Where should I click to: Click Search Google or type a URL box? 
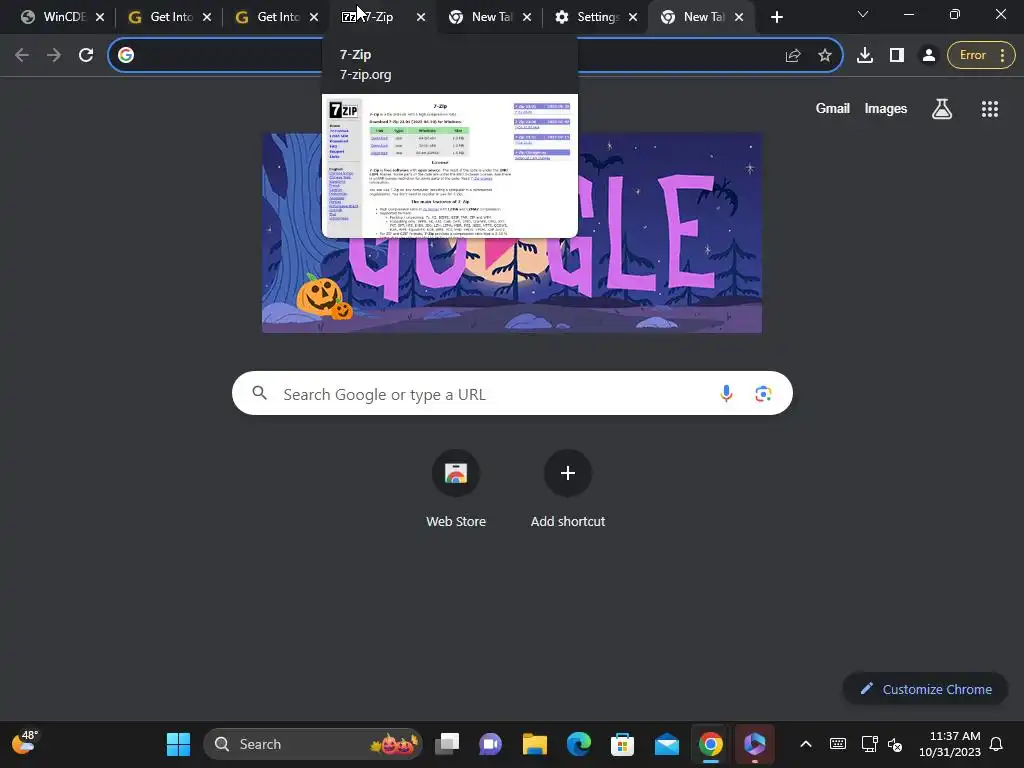pos(512,394)
